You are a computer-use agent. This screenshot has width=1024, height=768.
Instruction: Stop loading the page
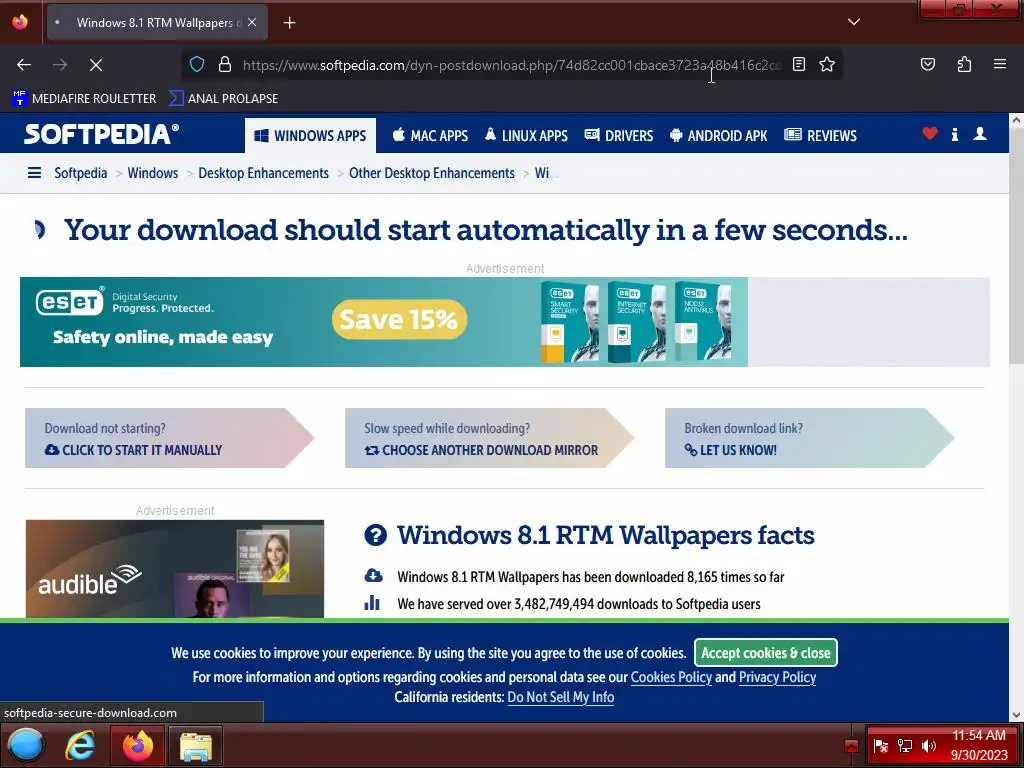tap(95, 65)
